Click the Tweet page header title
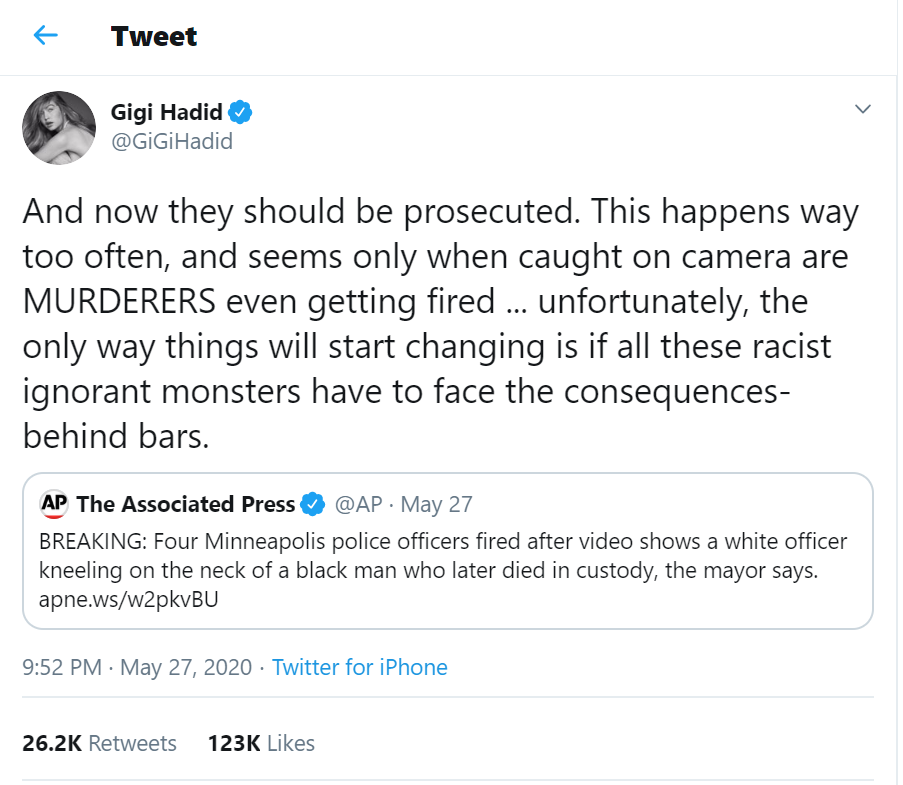This screenshot has width=903, height=785. (x=154, y=36)
